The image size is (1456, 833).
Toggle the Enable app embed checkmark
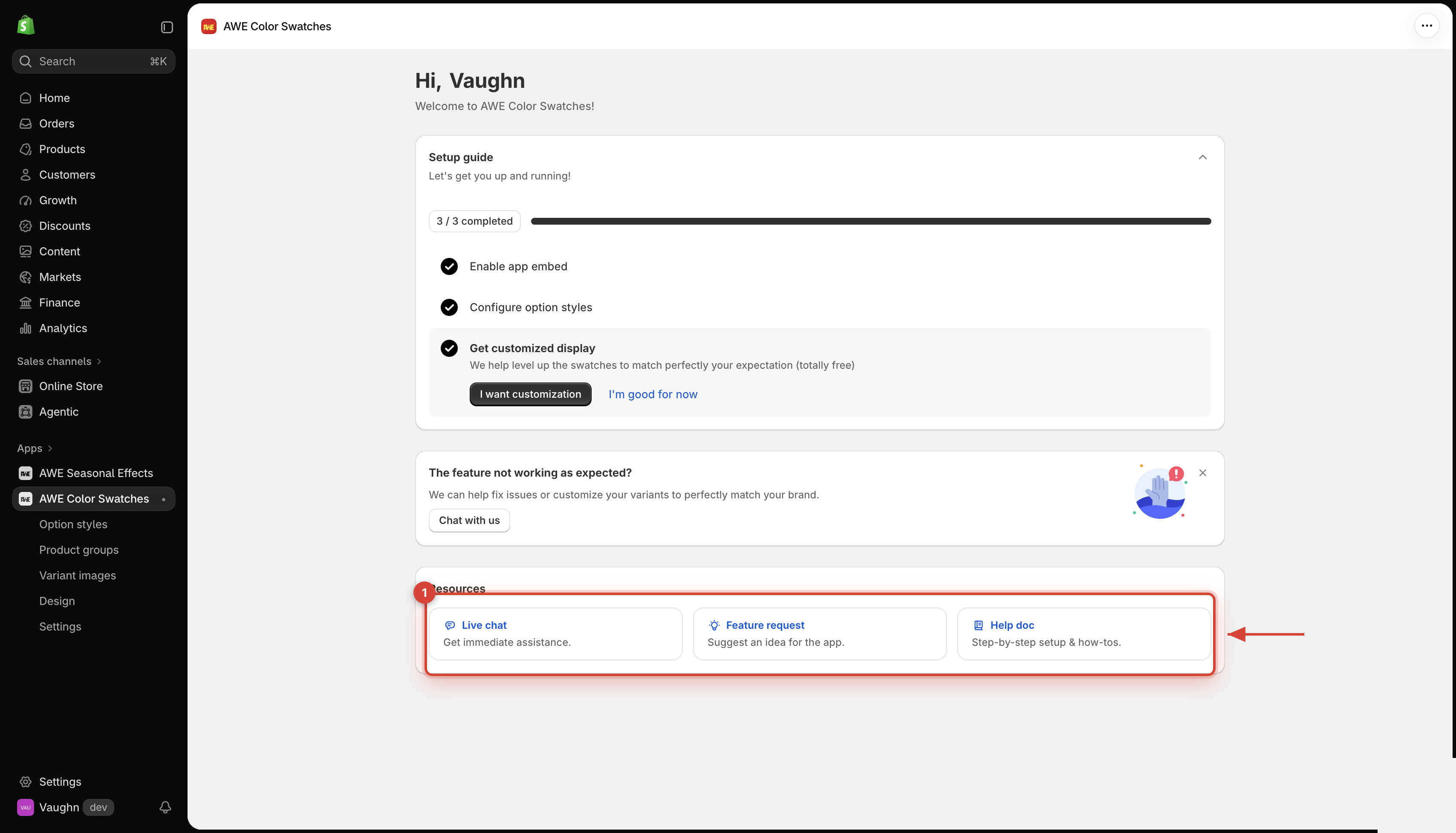point(449,266)
